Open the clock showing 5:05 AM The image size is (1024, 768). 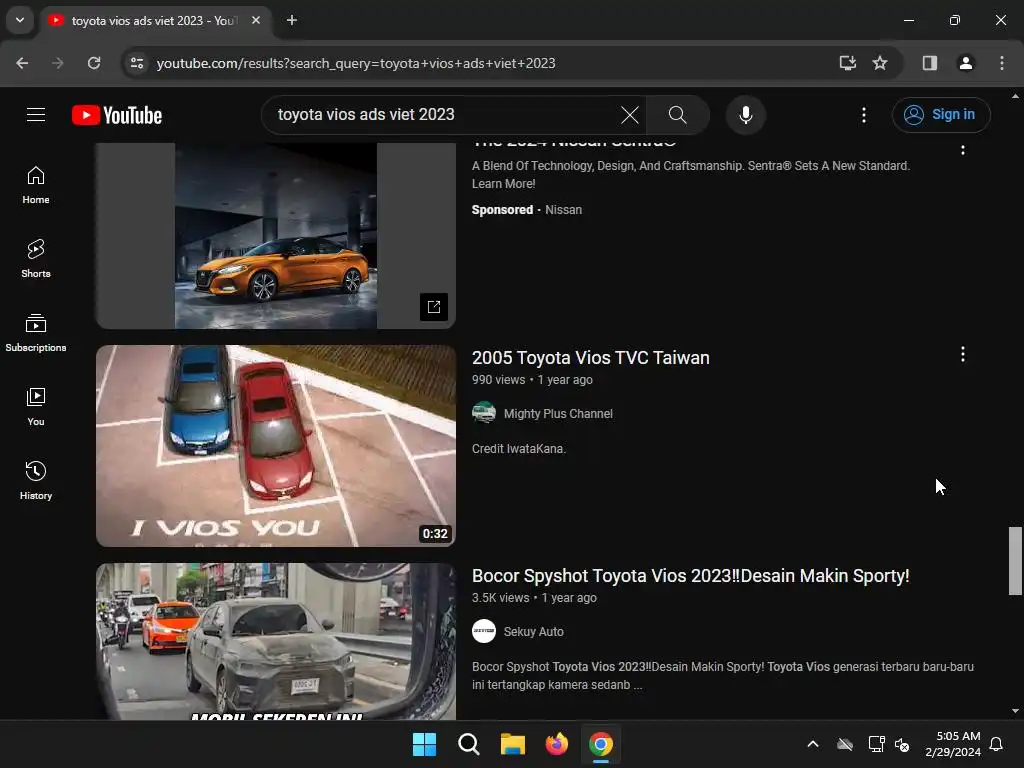953,744
